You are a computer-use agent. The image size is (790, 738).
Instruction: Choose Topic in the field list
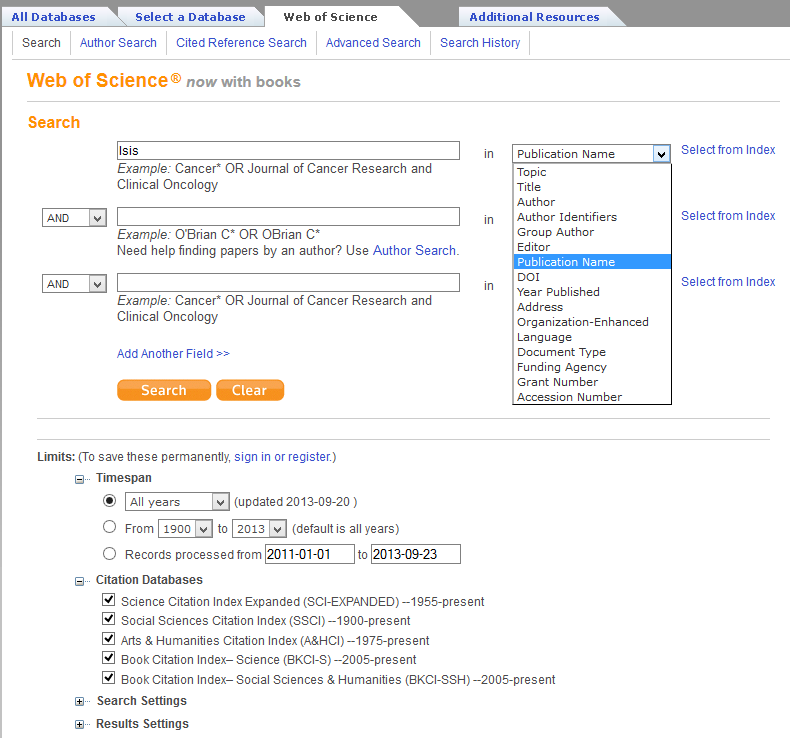[x=592, y=172]
